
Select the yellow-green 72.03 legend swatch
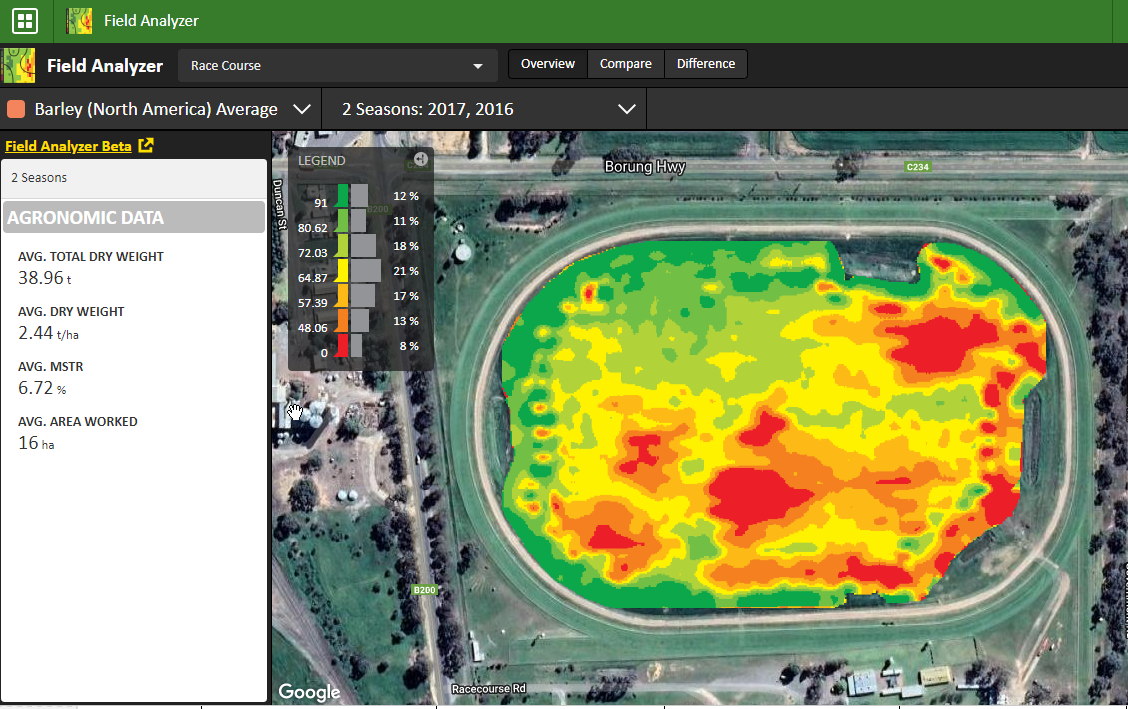pos(343,246)
